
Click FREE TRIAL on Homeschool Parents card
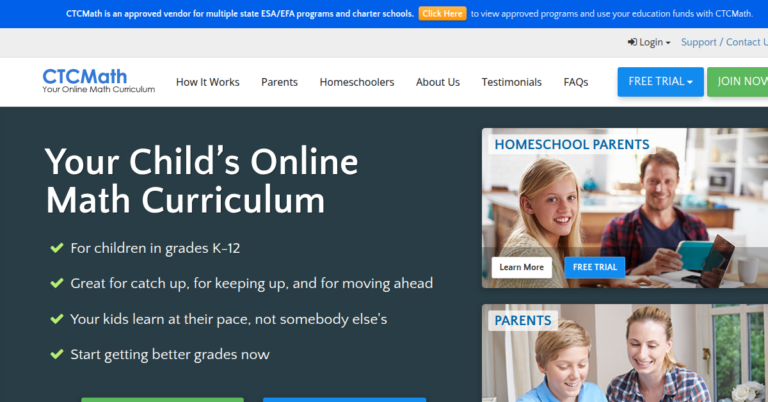595,267
